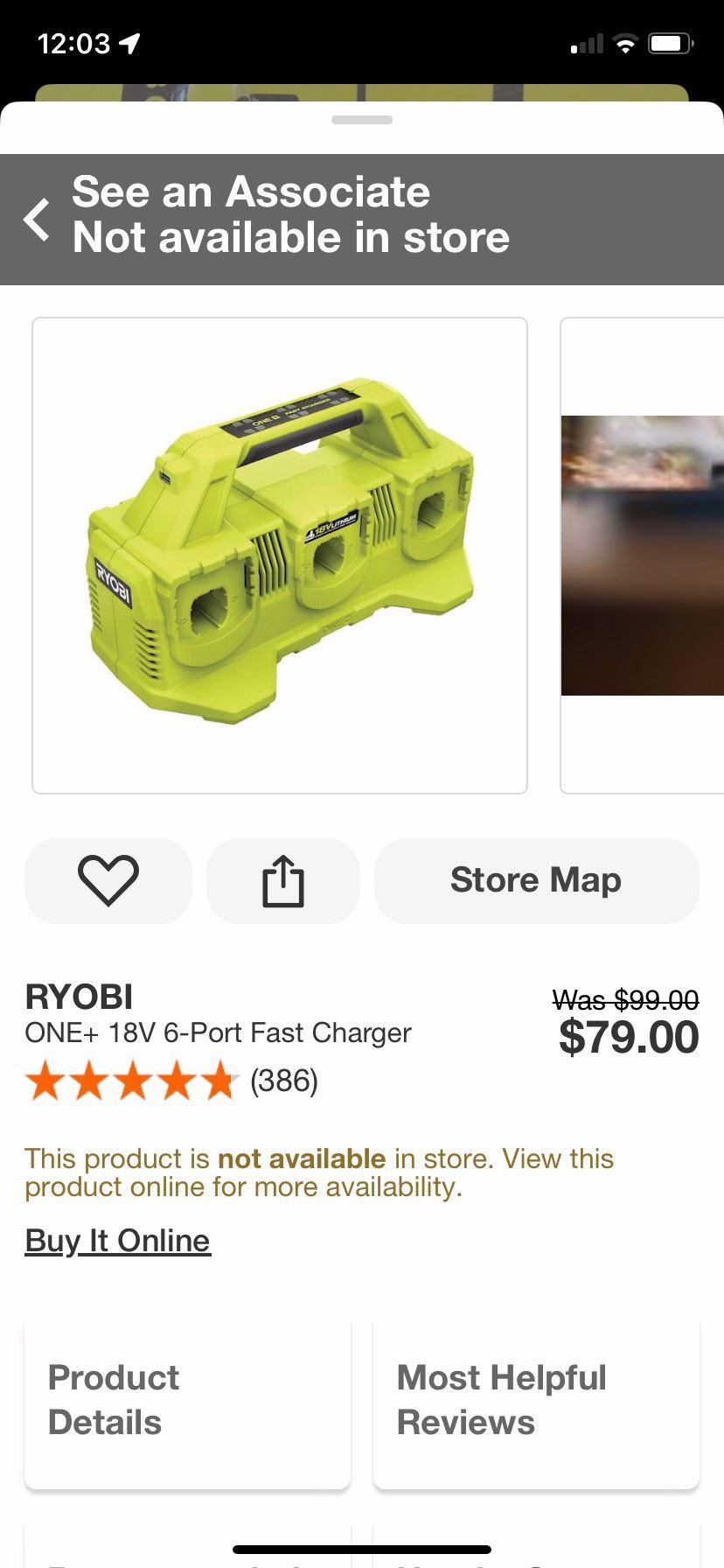Tap the back chevron arrow
This screenshot has height=1568, width=724.
(x=37, y=219)
